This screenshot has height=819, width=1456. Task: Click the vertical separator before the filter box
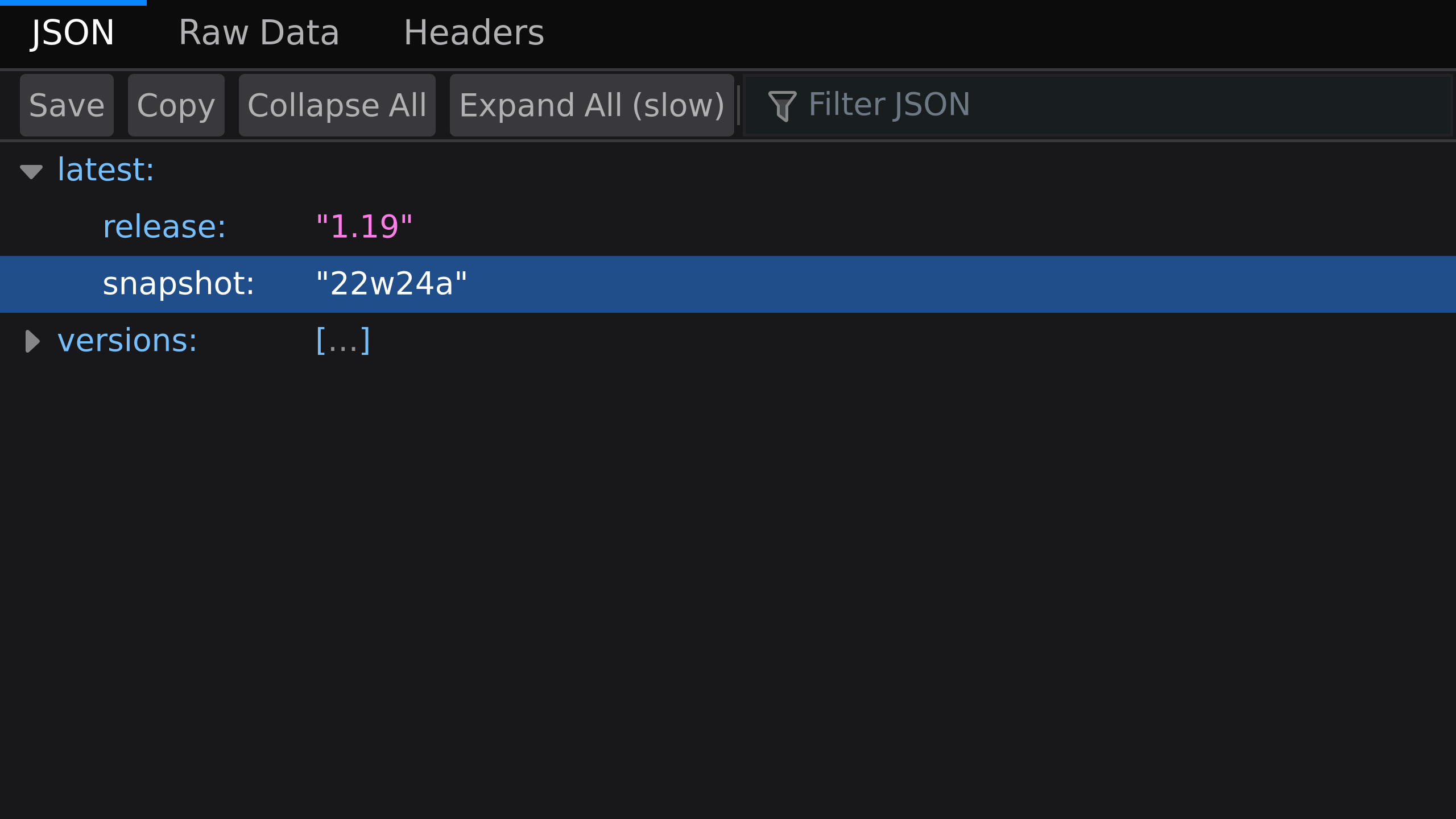(x=738, y=106)
